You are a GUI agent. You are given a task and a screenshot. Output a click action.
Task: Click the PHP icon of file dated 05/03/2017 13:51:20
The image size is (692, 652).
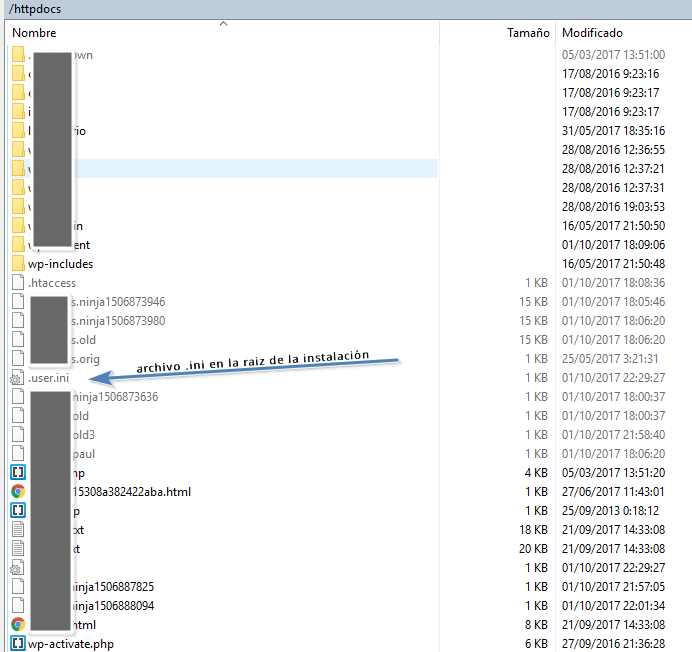[x=18, y=472]
